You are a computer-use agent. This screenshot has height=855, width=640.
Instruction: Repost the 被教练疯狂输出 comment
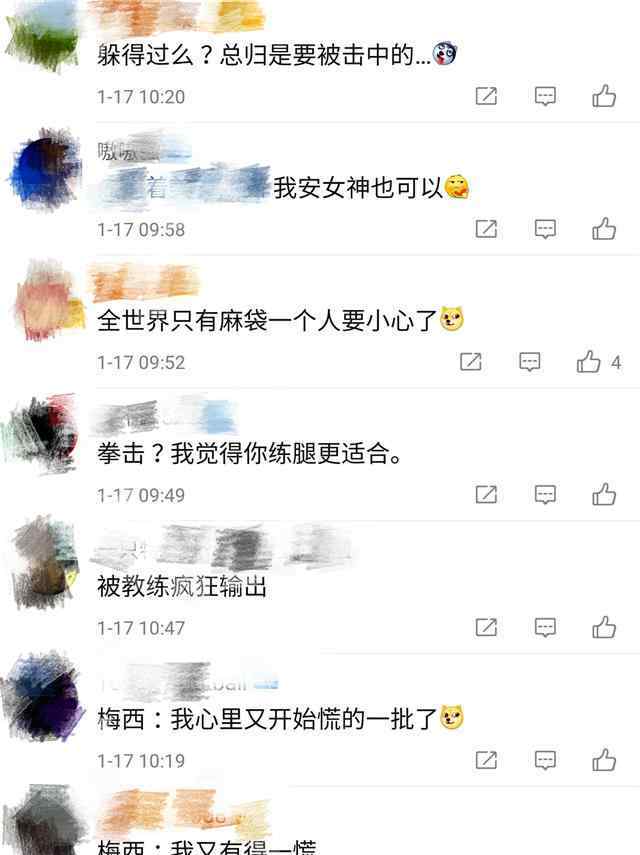tap(486, 627)
